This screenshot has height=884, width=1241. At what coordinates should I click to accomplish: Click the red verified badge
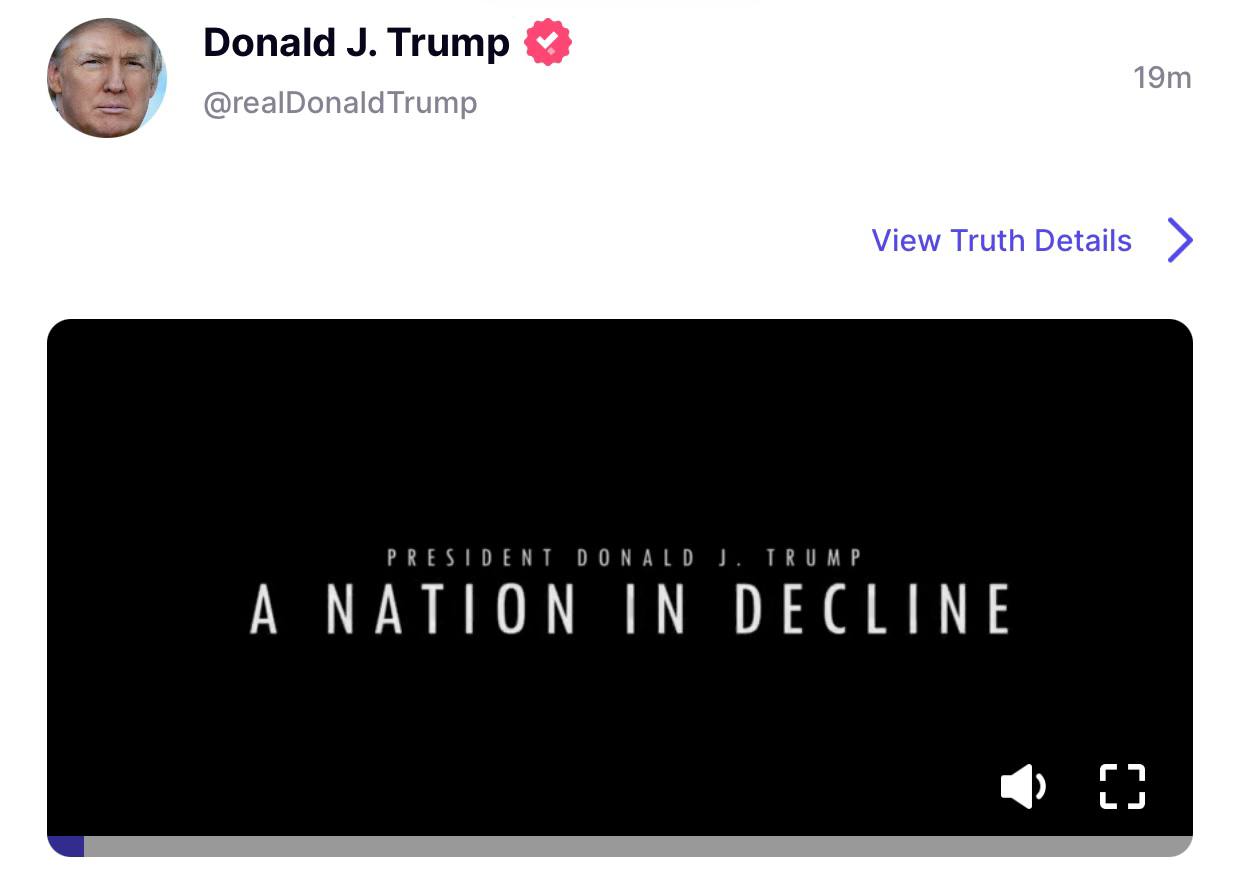(x=548, y=43)
